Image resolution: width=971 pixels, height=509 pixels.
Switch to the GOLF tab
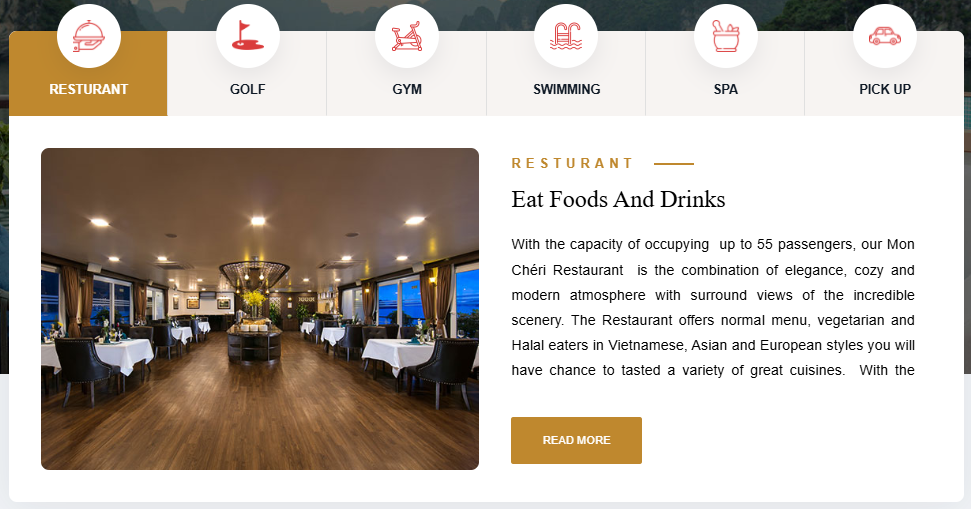(248, 89)
